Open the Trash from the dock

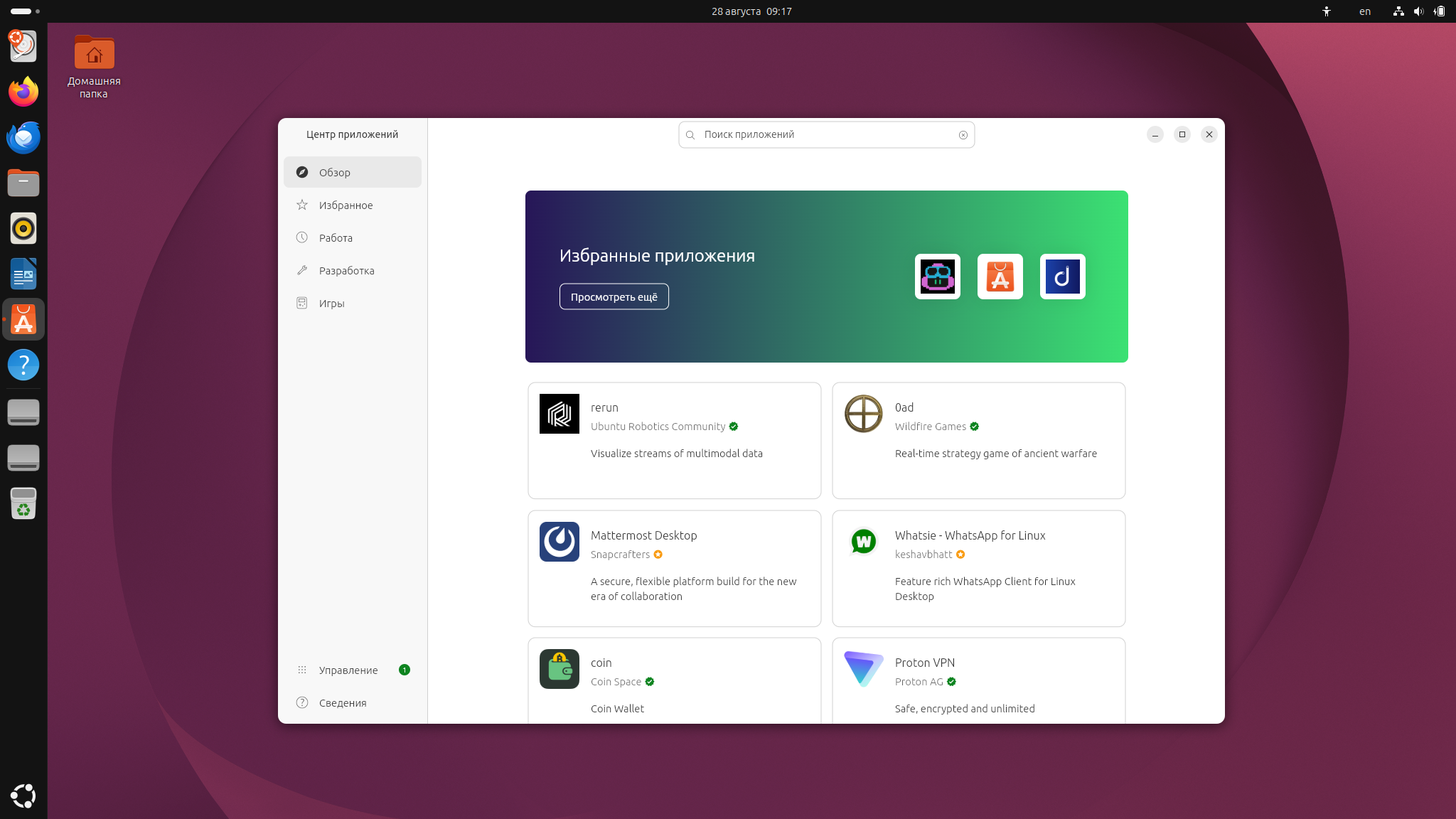pyautogui.click(x=23, y=503)
